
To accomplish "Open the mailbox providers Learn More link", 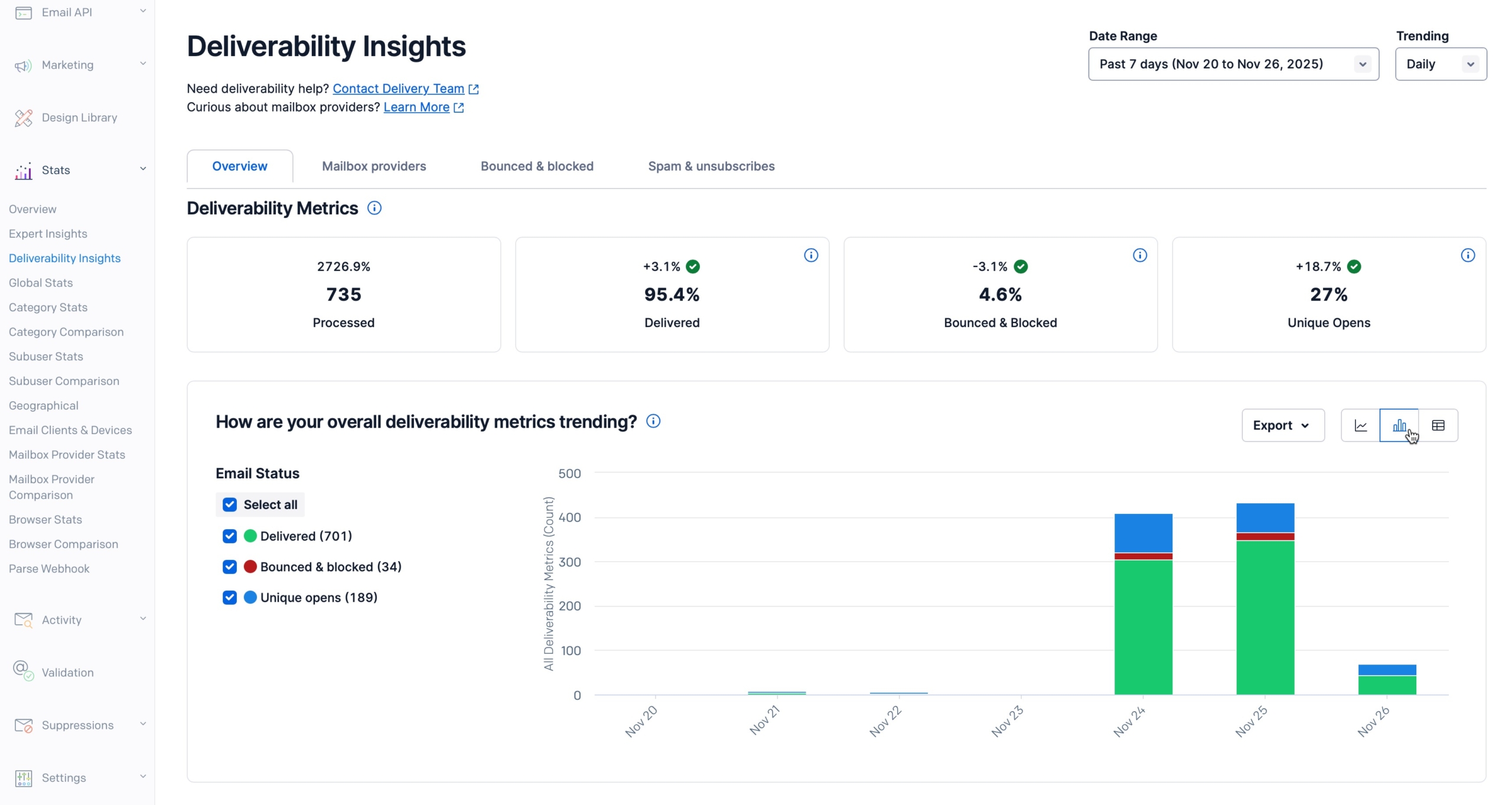I will click(x=418, y=107).
